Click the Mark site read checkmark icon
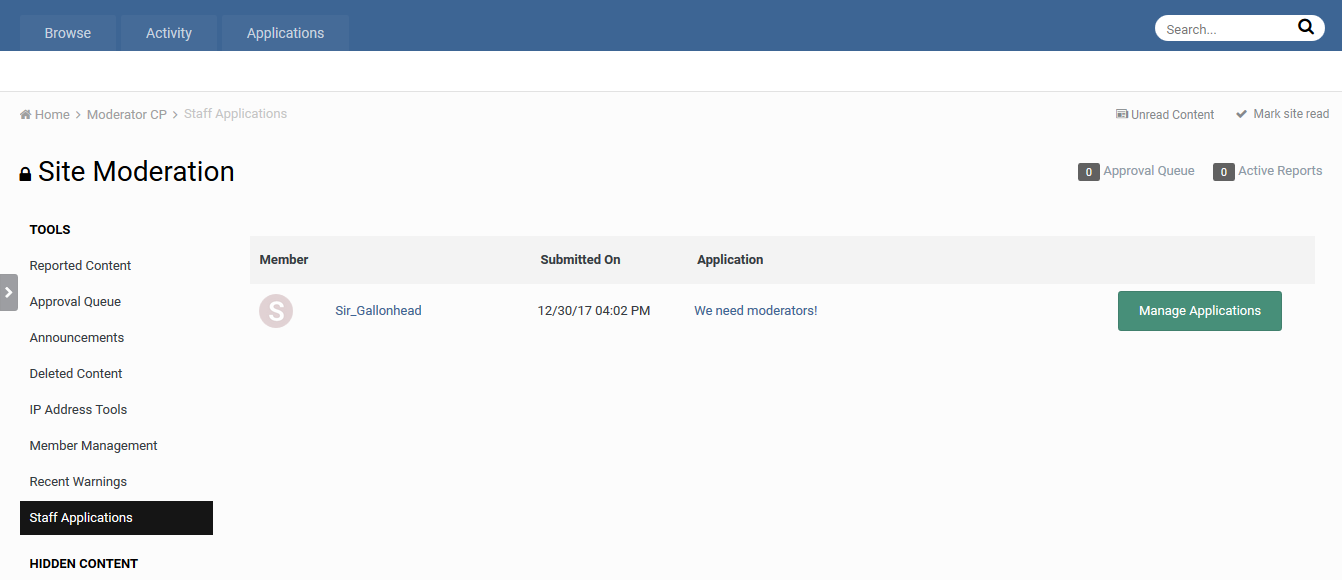 coord(1242,113)
